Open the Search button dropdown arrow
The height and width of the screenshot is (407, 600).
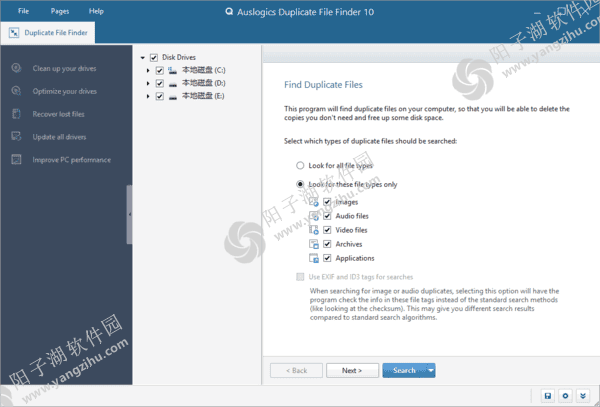point(431,370)
